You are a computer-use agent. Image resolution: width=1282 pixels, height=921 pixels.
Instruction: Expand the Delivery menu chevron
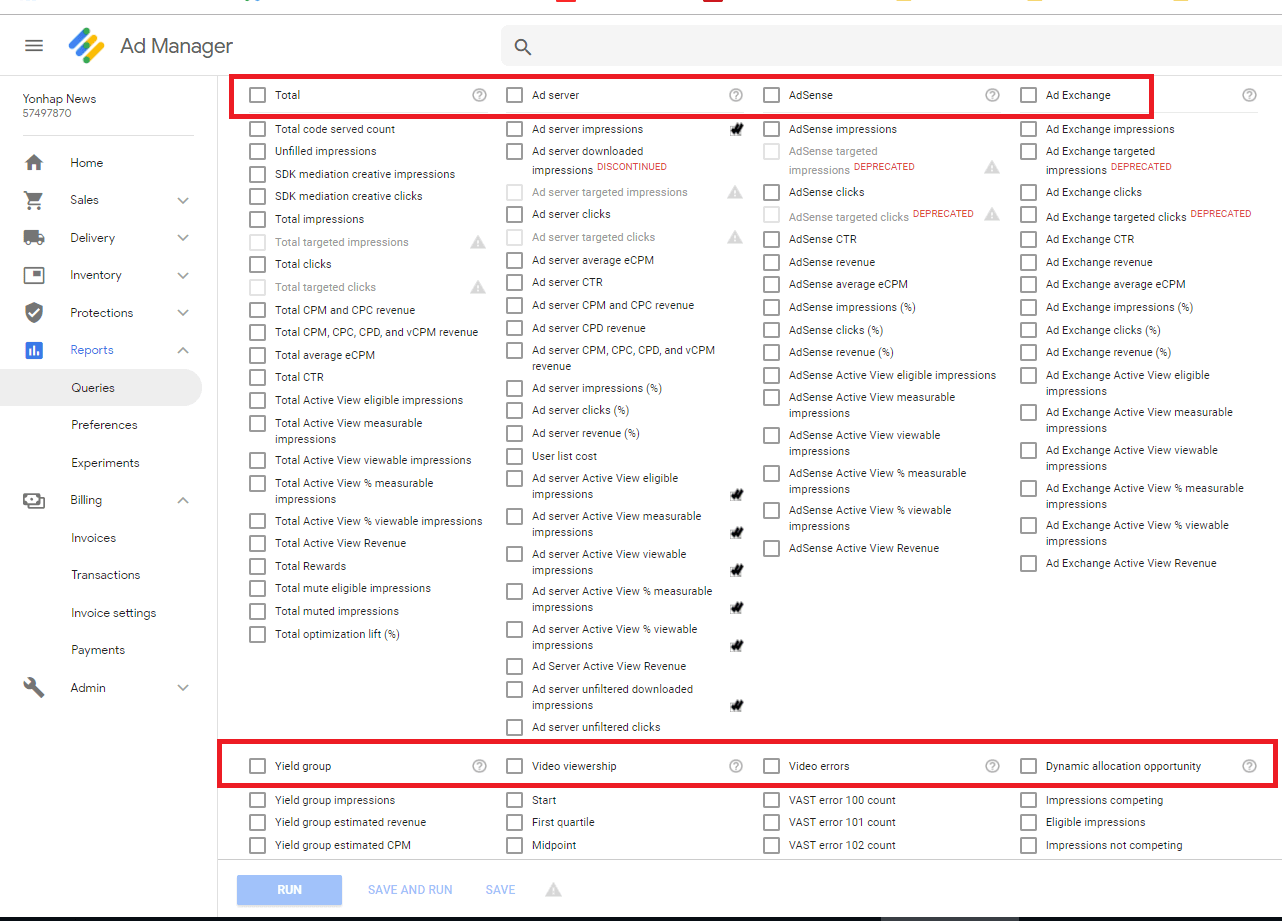pyautogui.click(x=183, y=238)
